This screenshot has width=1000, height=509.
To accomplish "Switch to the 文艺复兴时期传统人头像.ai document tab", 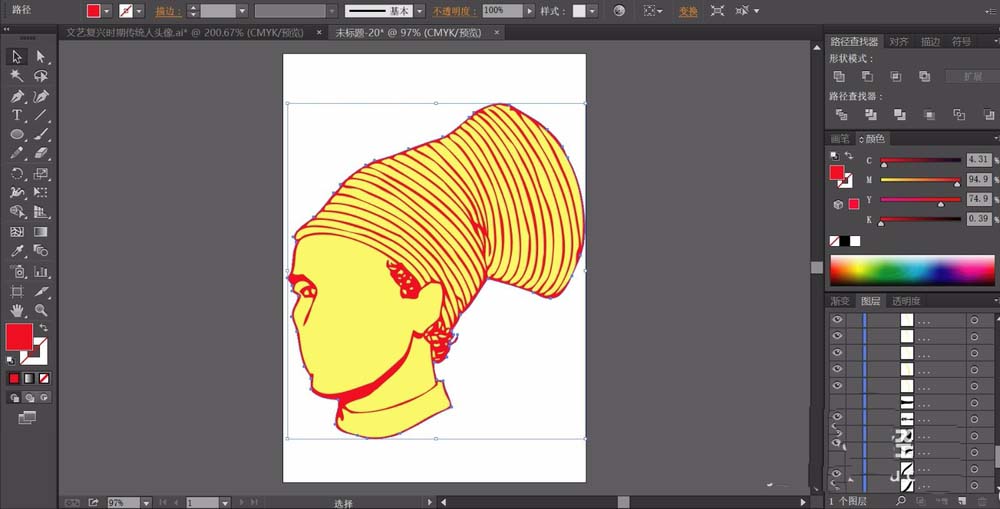I will coord(185,33).
